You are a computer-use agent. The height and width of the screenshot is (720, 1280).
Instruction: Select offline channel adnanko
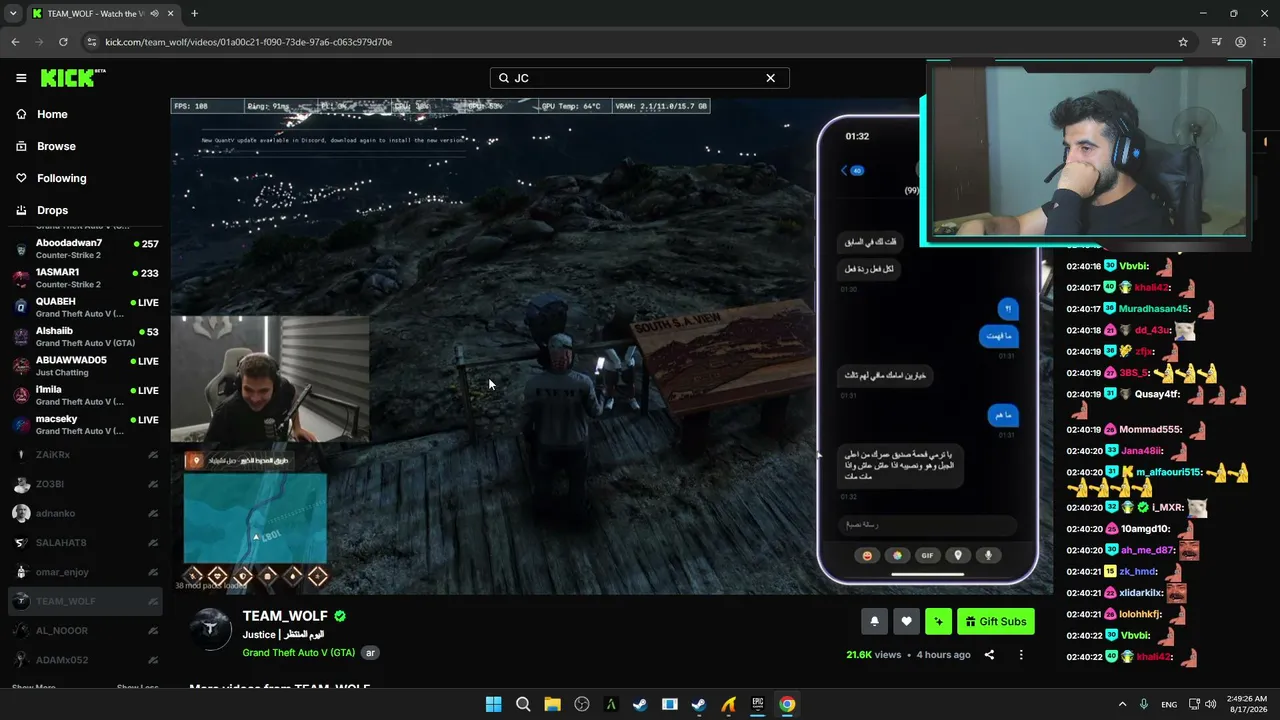coord(85,513)
